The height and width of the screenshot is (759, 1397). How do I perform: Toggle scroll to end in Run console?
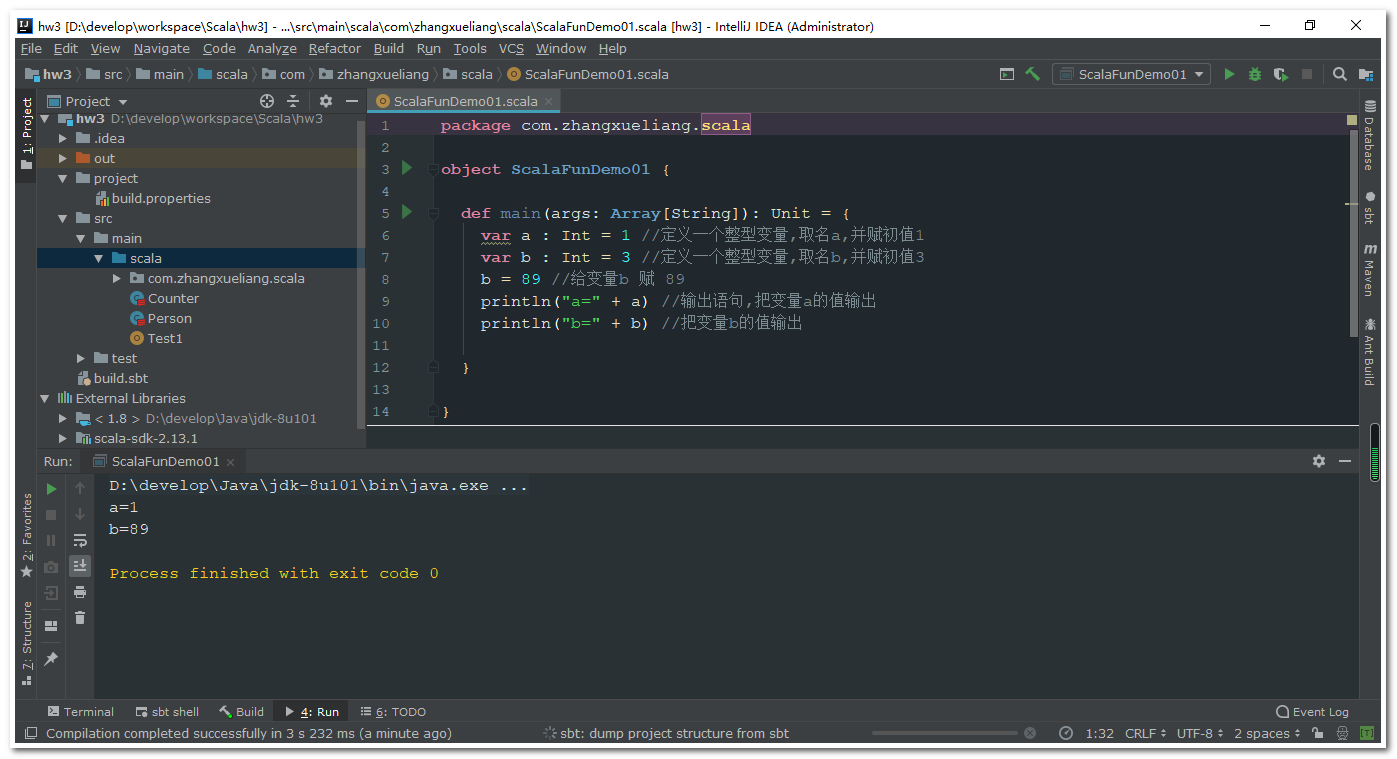tap(80, 565)
